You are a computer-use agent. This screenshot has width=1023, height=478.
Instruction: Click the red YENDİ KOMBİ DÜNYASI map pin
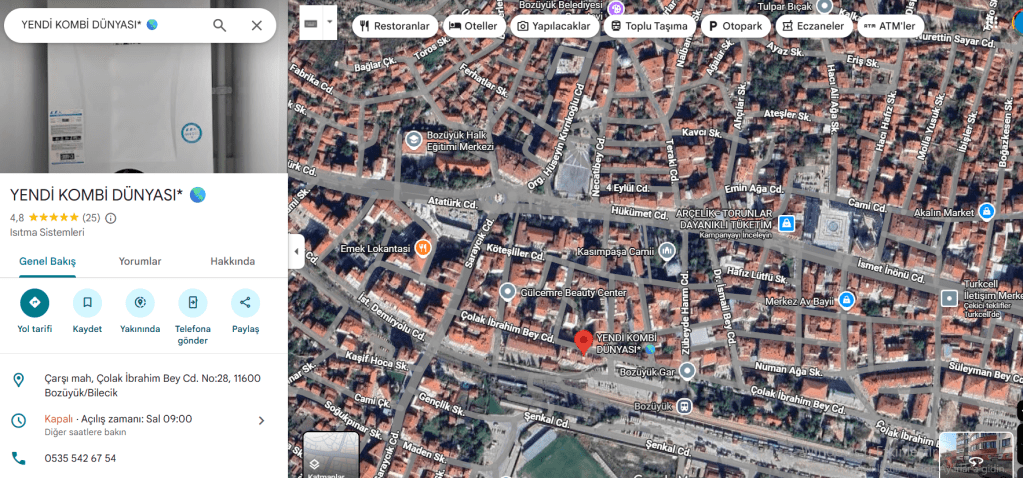coord(583,341)
